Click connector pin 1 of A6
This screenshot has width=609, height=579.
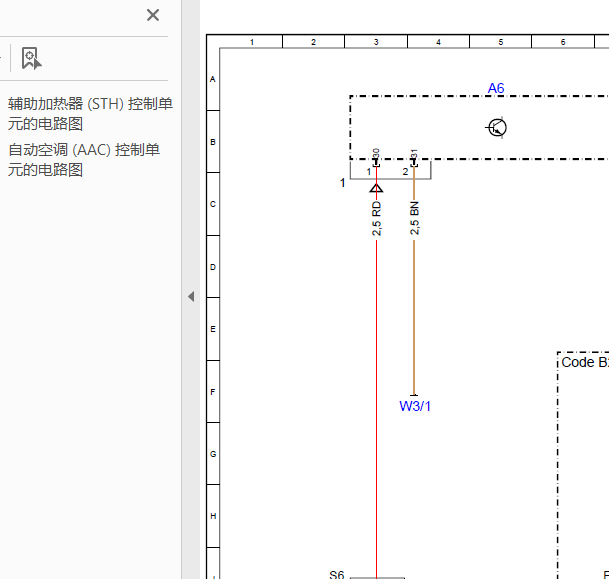pyautogui.click(x=369, y=172)
